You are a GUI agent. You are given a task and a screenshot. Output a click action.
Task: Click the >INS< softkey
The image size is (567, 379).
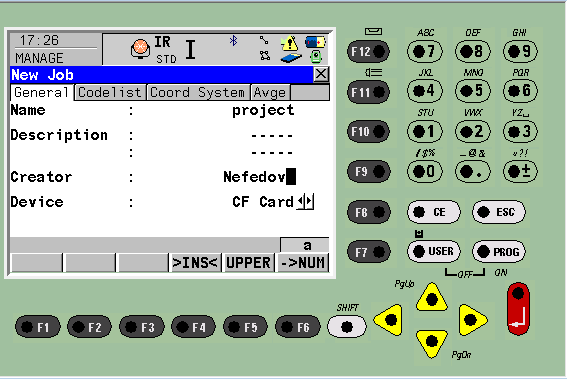pyautogui.click(x=195, y=263)
